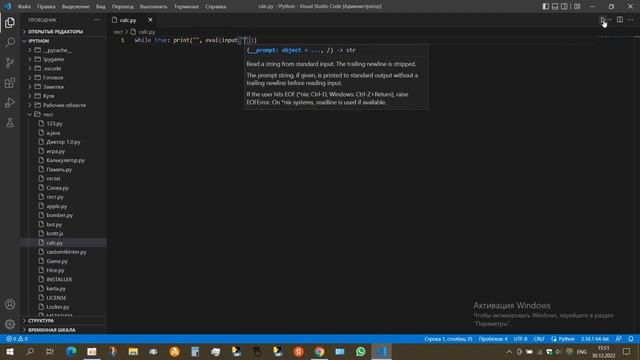The width and height of the screenshot is (640, 360).
Task: Toggle the primary side bar layout button
Action: click(x=546, y=7)
